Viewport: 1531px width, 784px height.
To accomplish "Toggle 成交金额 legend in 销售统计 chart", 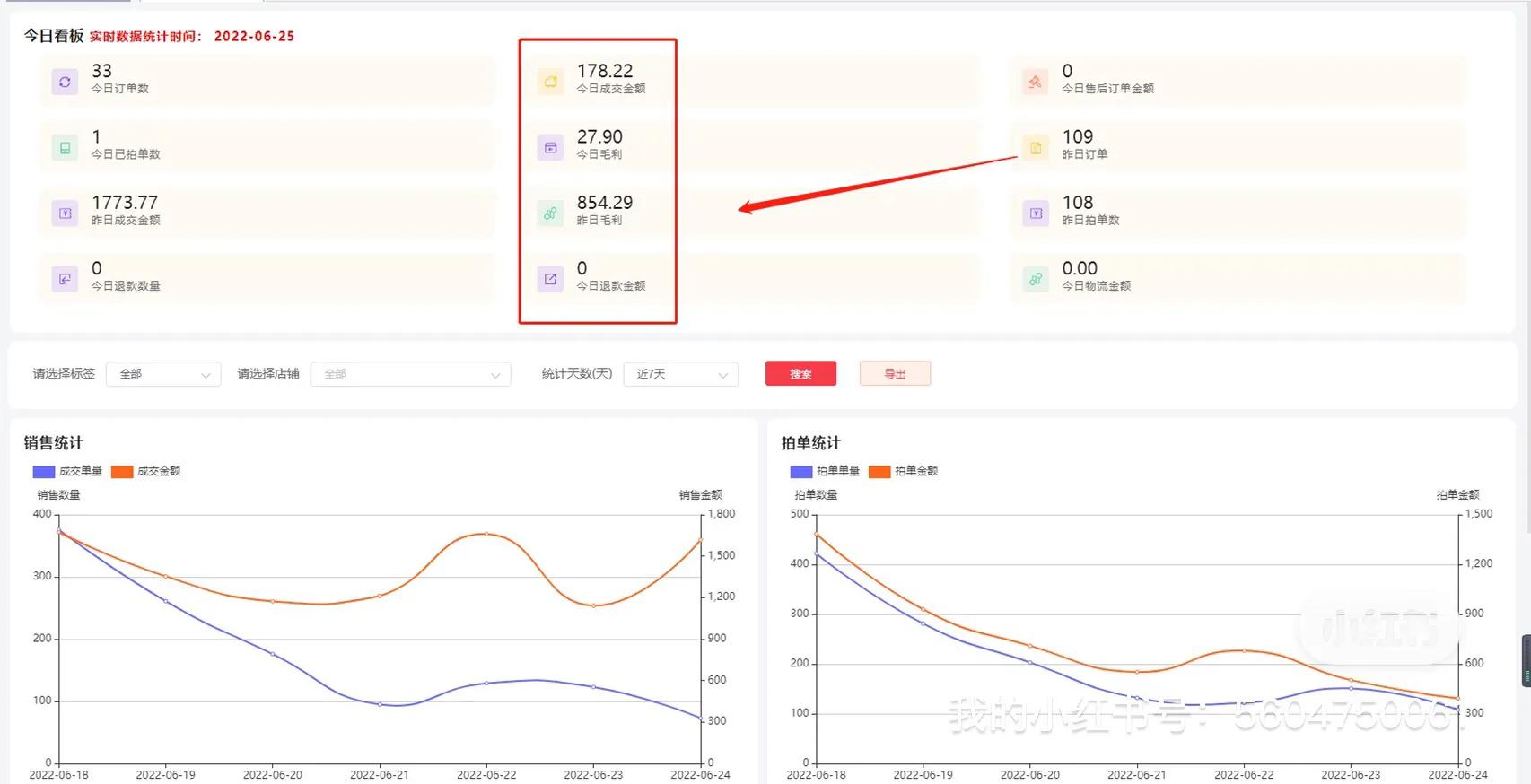I will [146, 471].
